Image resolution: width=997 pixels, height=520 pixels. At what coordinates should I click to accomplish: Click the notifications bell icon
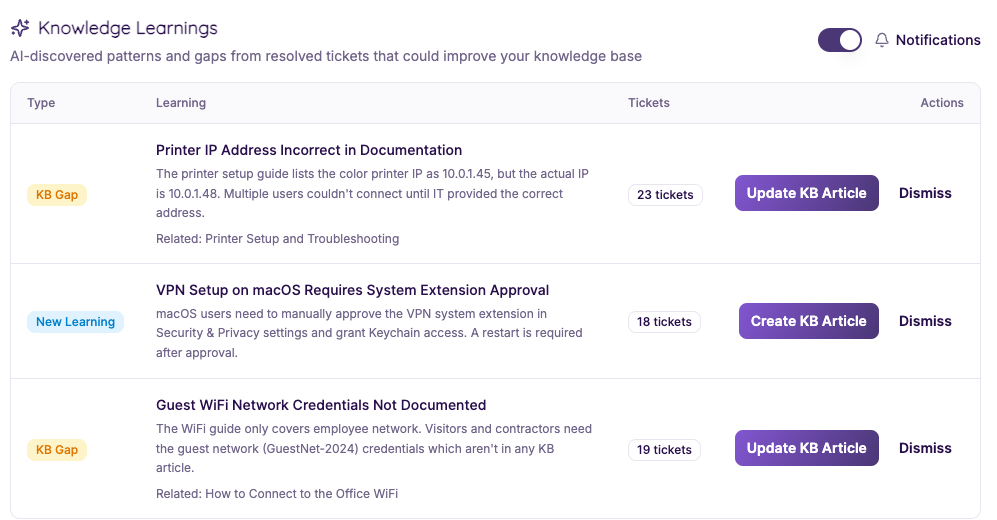[x=881, y=40]
